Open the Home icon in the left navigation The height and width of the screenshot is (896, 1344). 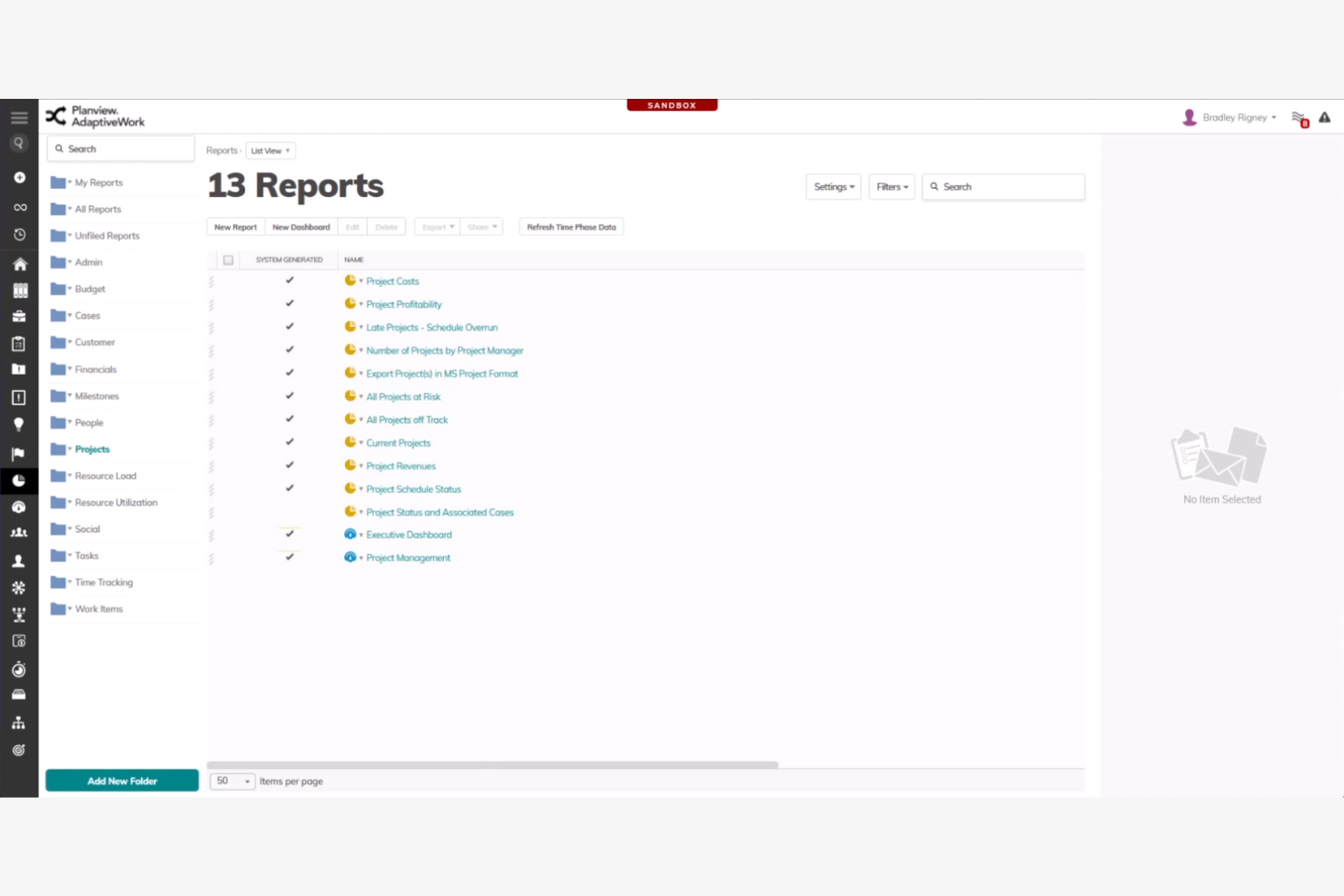[19, 263]
